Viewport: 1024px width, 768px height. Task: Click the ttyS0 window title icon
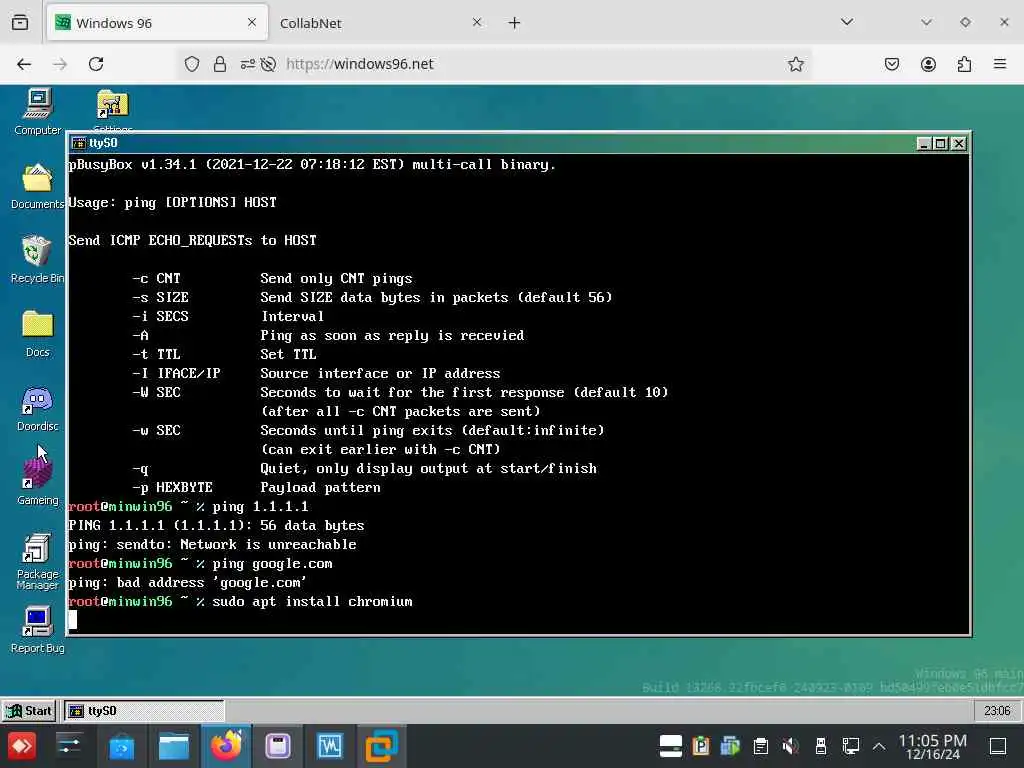click(x=79, y=143)
